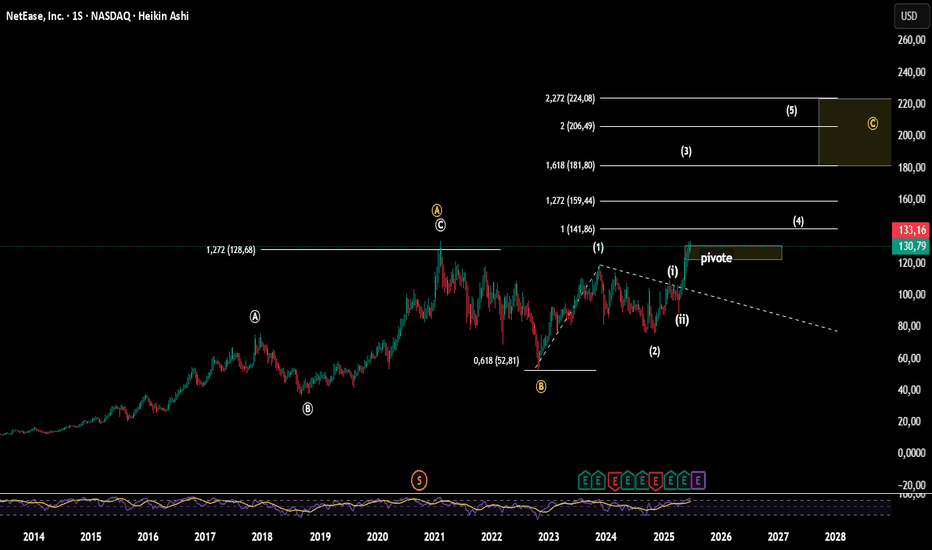Click the red 133,16 price tag
This screenshot has width=932, height=550.
tap(911, 230)
